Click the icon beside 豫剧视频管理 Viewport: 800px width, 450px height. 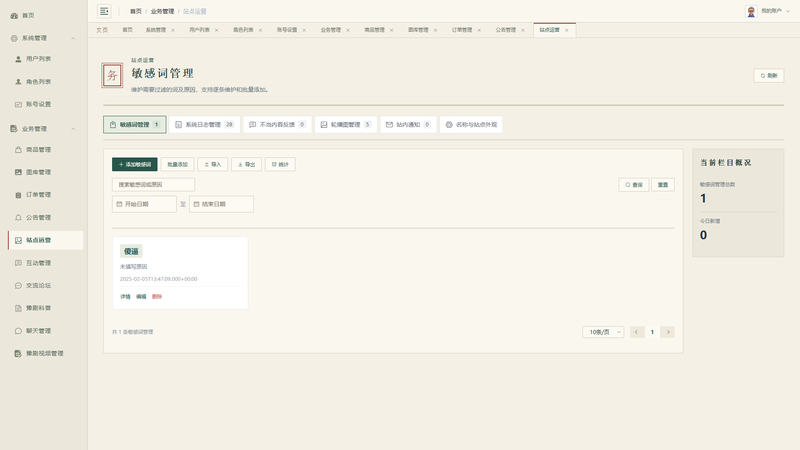point(18,354)
